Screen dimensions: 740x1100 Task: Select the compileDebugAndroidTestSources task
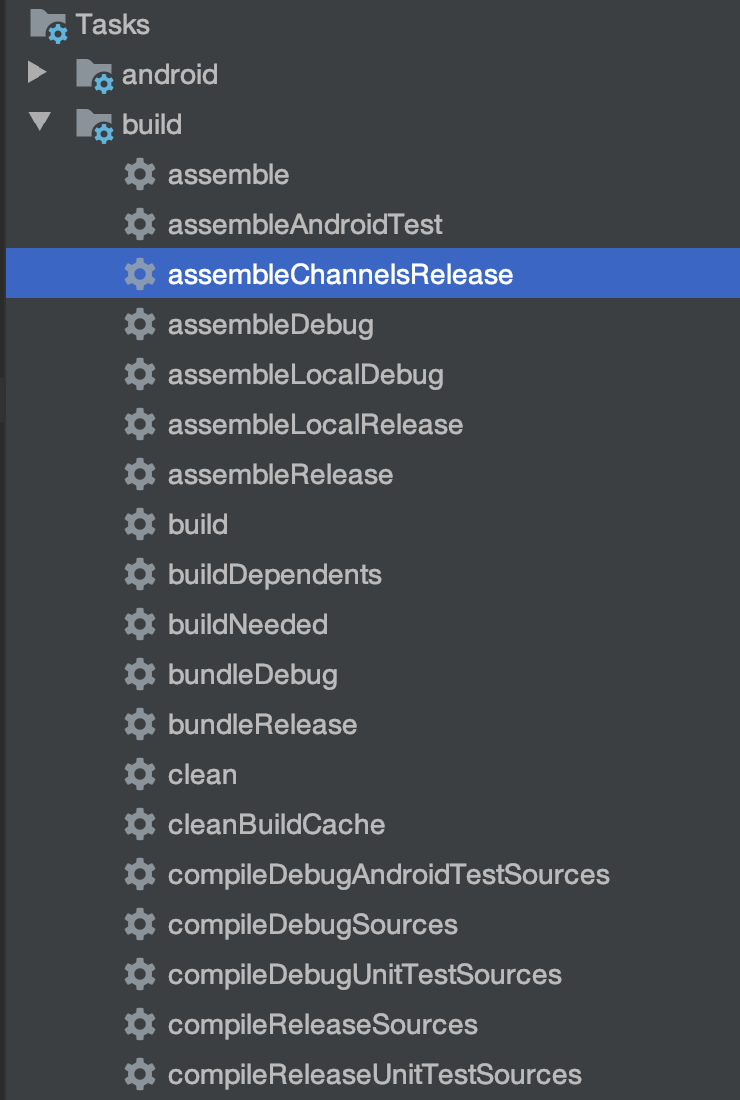[389, 875]
